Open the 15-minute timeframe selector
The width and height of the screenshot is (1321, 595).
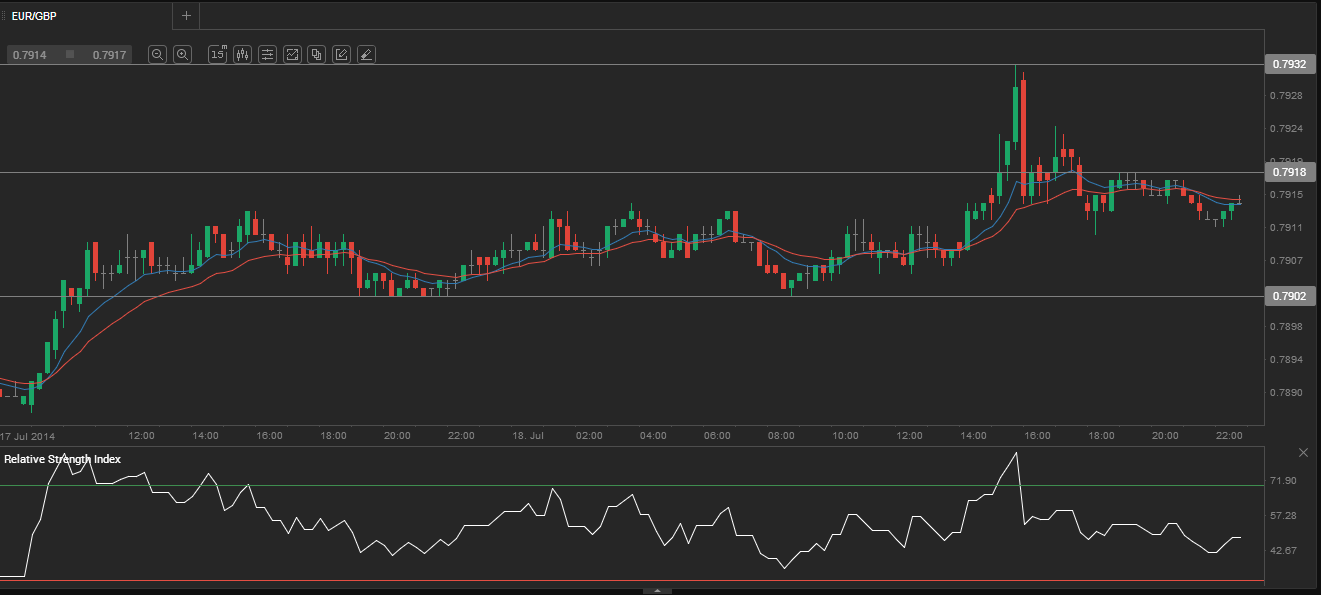[x=217, y=55]
